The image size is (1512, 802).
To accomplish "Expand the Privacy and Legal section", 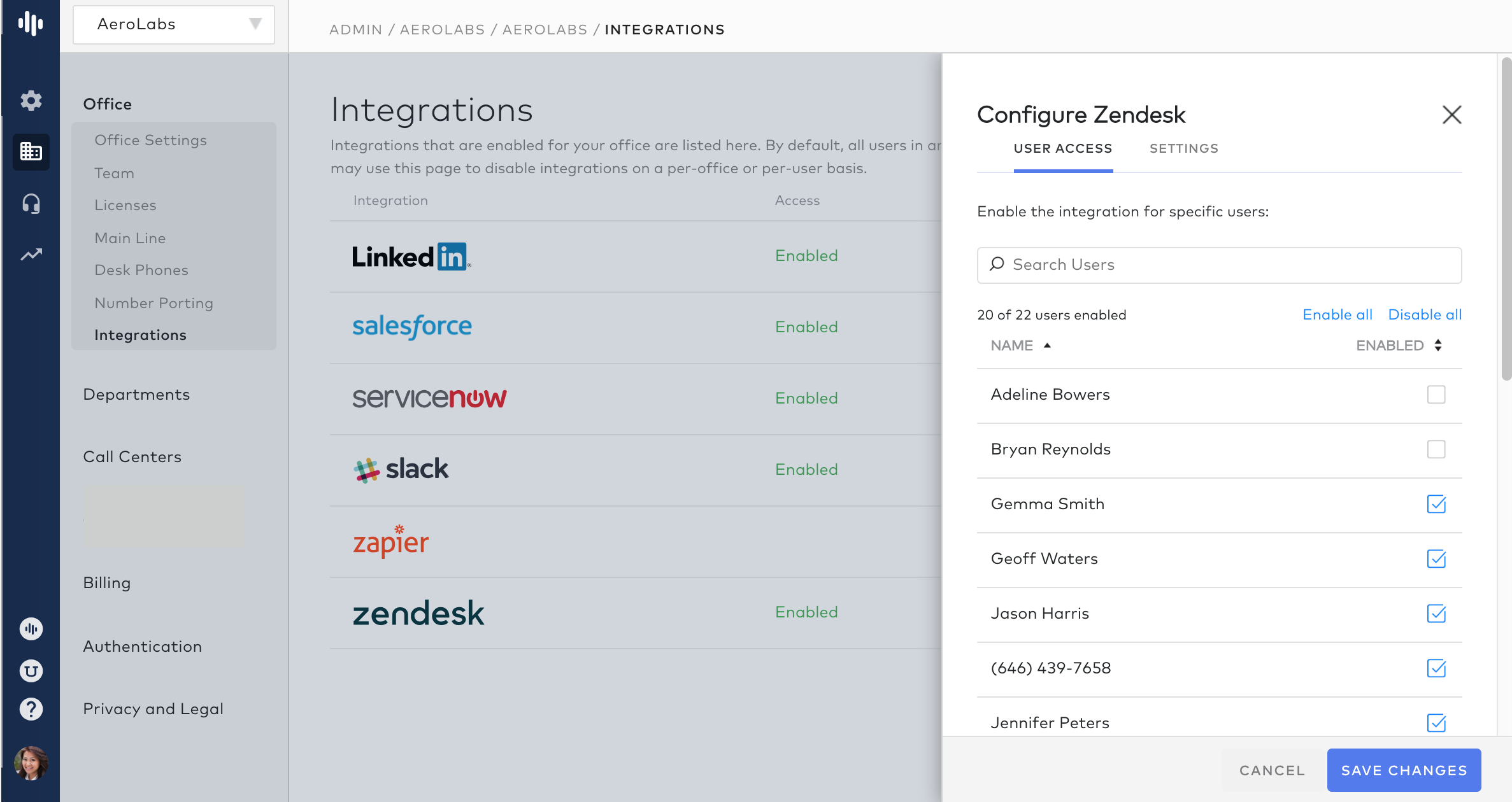I will [x=153, y=709].
